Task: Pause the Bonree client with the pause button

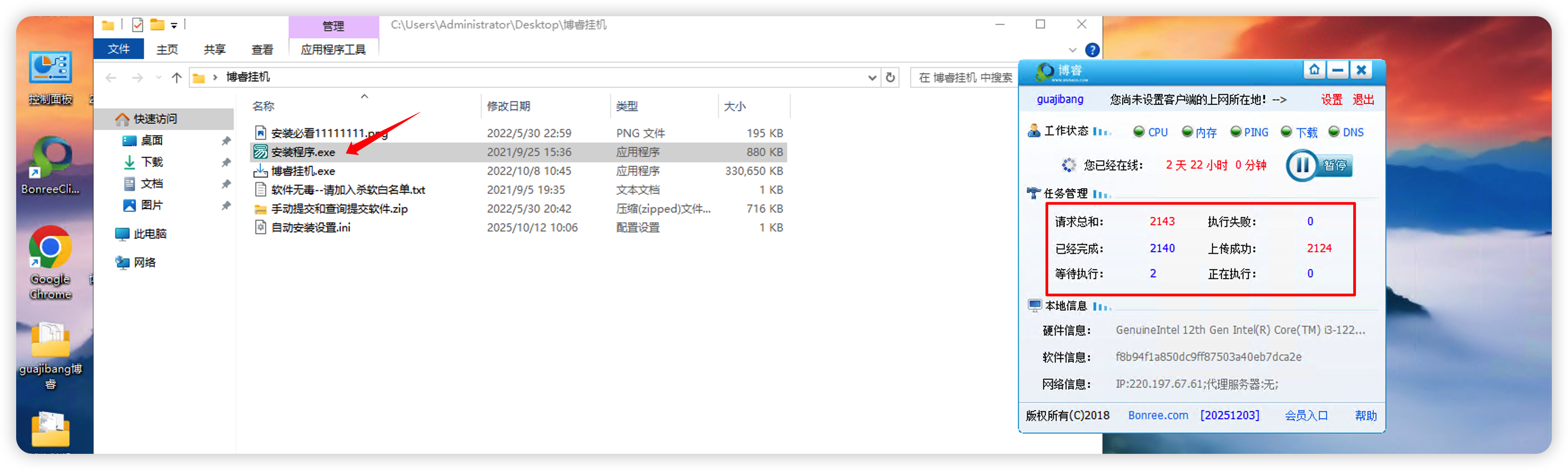Action: pos(1302,166)
